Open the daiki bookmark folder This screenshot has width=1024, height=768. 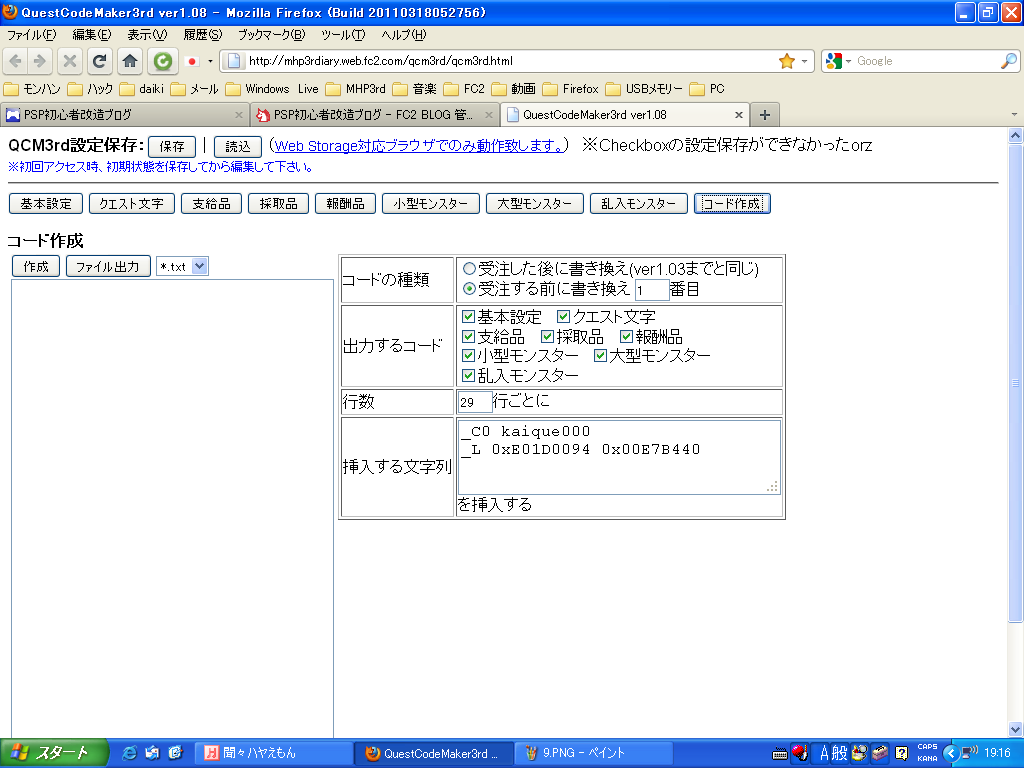(142, 89)
